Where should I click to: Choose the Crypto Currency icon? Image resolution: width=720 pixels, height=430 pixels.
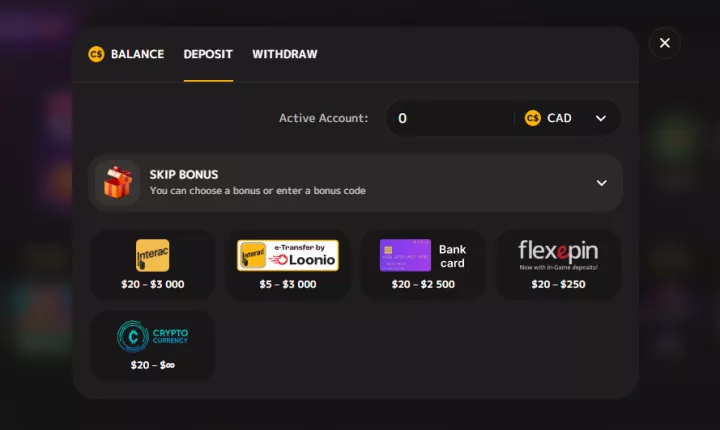(x=152, y=336)
